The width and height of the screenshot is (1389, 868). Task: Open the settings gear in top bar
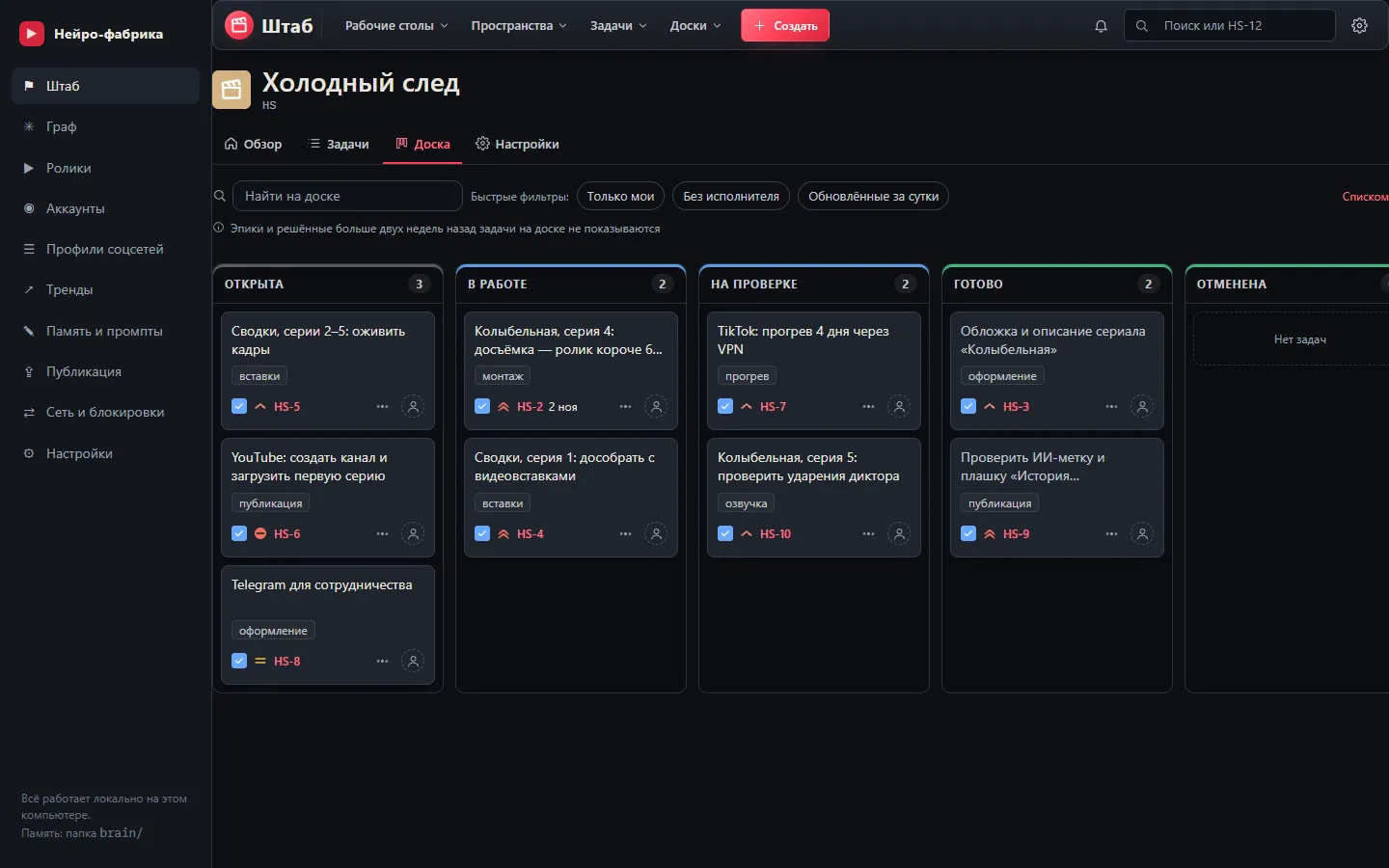pos(1360,26)
